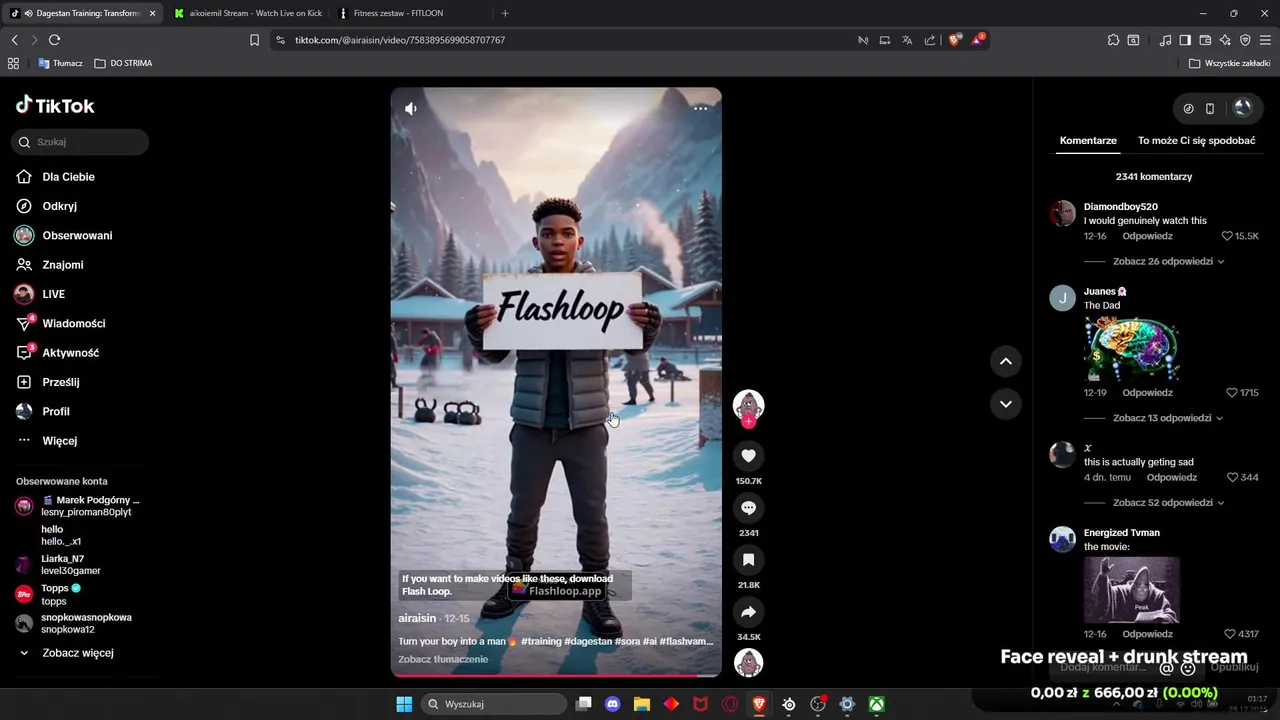Go to the next video with down arrow
The image size is (1280, 720).
[1006, 404]
